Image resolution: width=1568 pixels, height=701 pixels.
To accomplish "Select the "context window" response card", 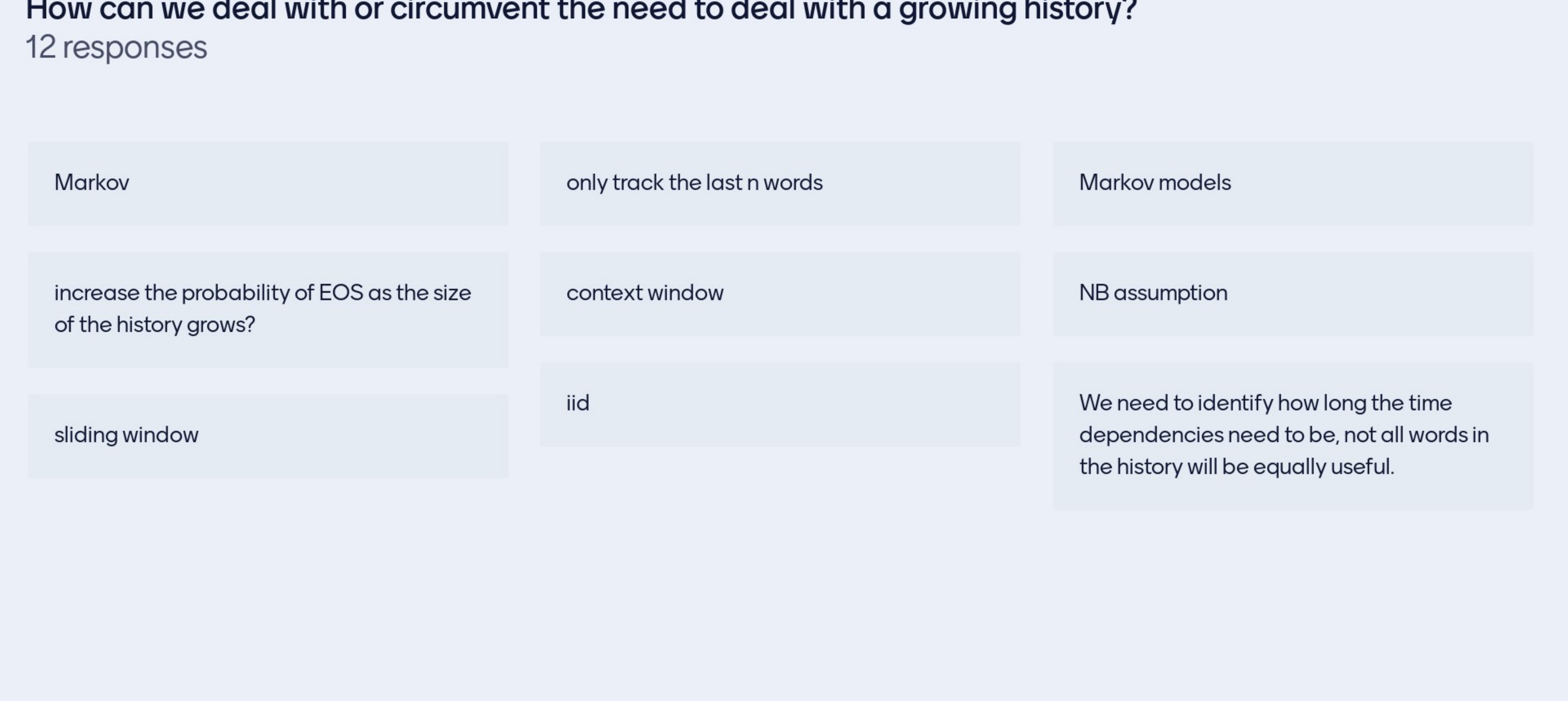I will 780,293.
